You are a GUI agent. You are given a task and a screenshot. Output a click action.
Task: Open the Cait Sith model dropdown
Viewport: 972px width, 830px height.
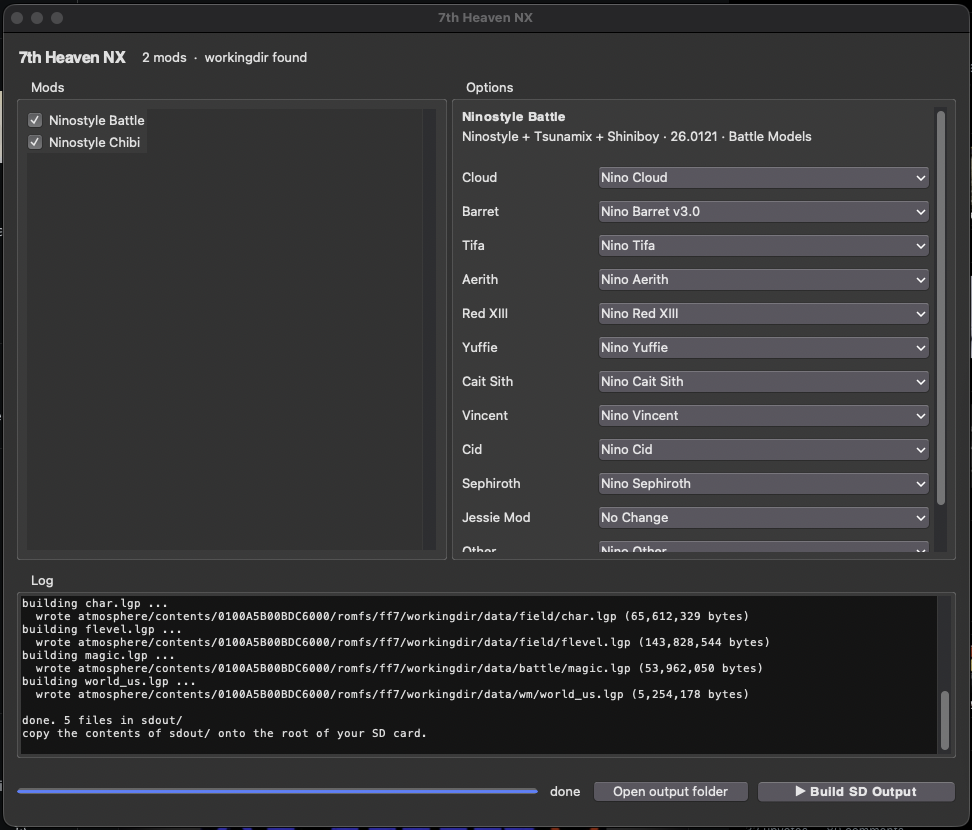763,382
